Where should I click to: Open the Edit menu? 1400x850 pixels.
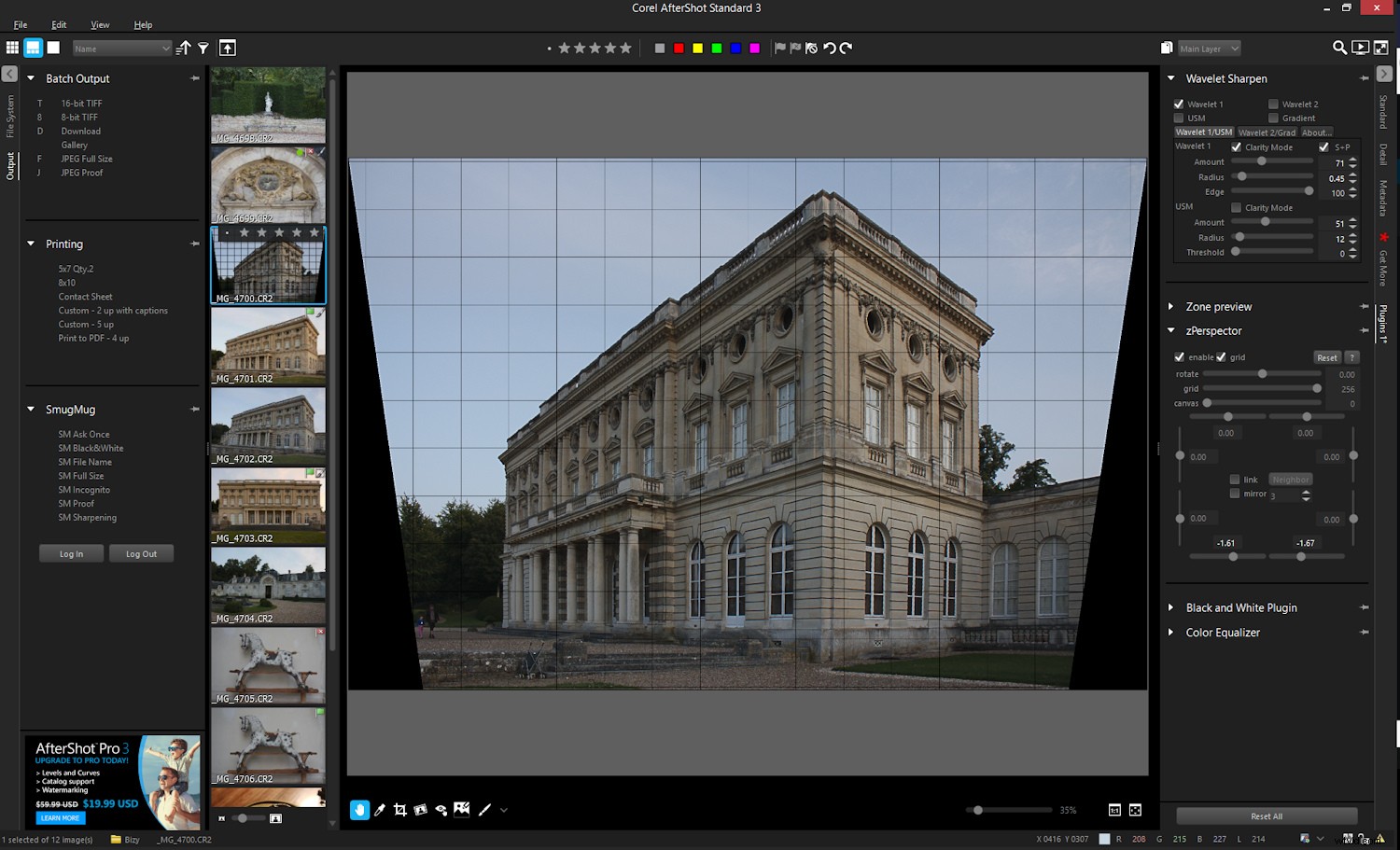[58, 24]
